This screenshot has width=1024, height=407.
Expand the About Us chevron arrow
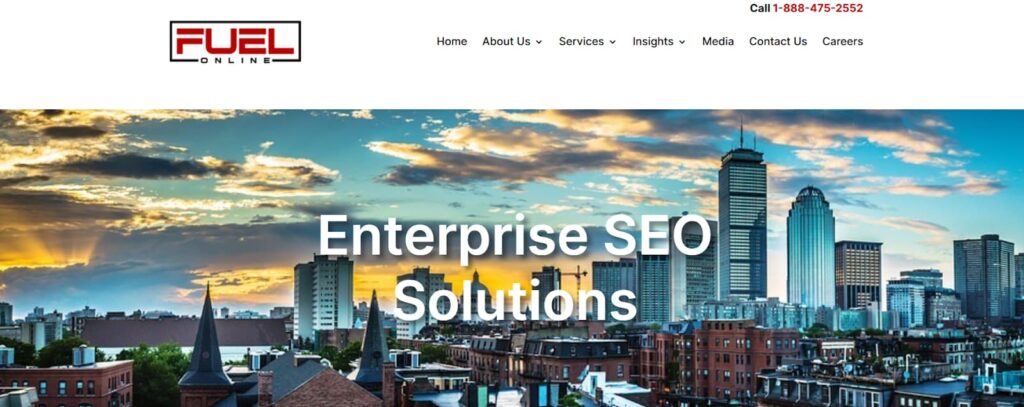pos(539,42)
